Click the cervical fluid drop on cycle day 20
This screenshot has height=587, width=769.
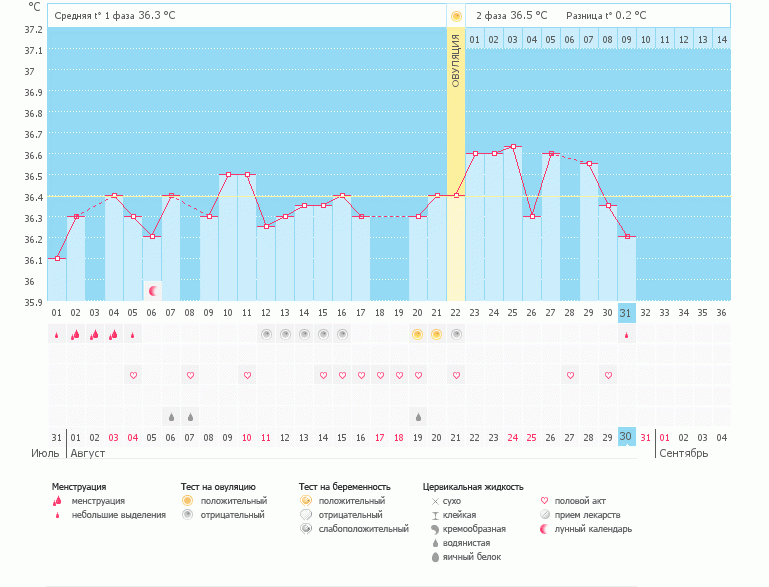pyautogui.click(x=418, y=416)
